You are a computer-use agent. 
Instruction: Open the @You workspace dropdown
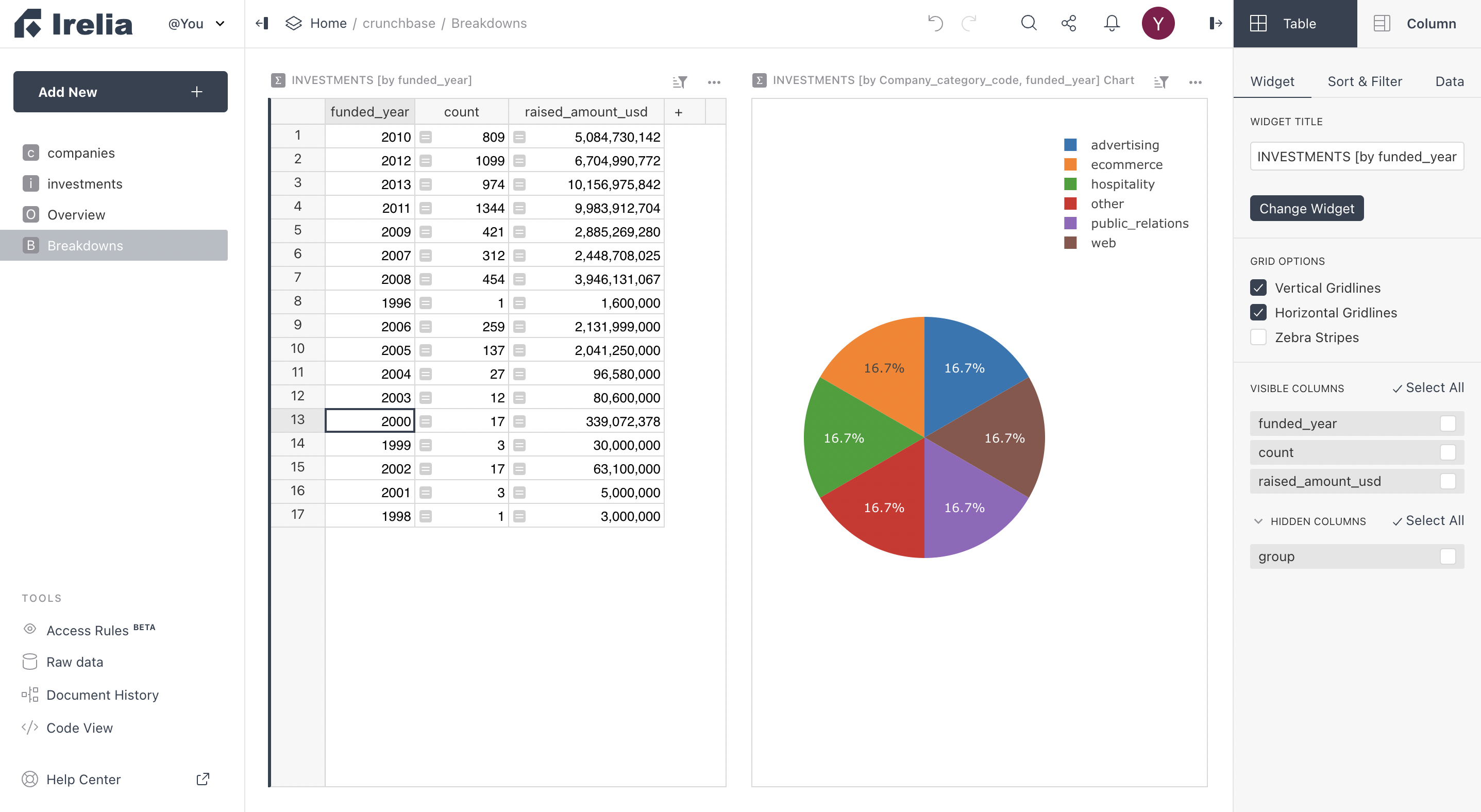tap(197, 24)
